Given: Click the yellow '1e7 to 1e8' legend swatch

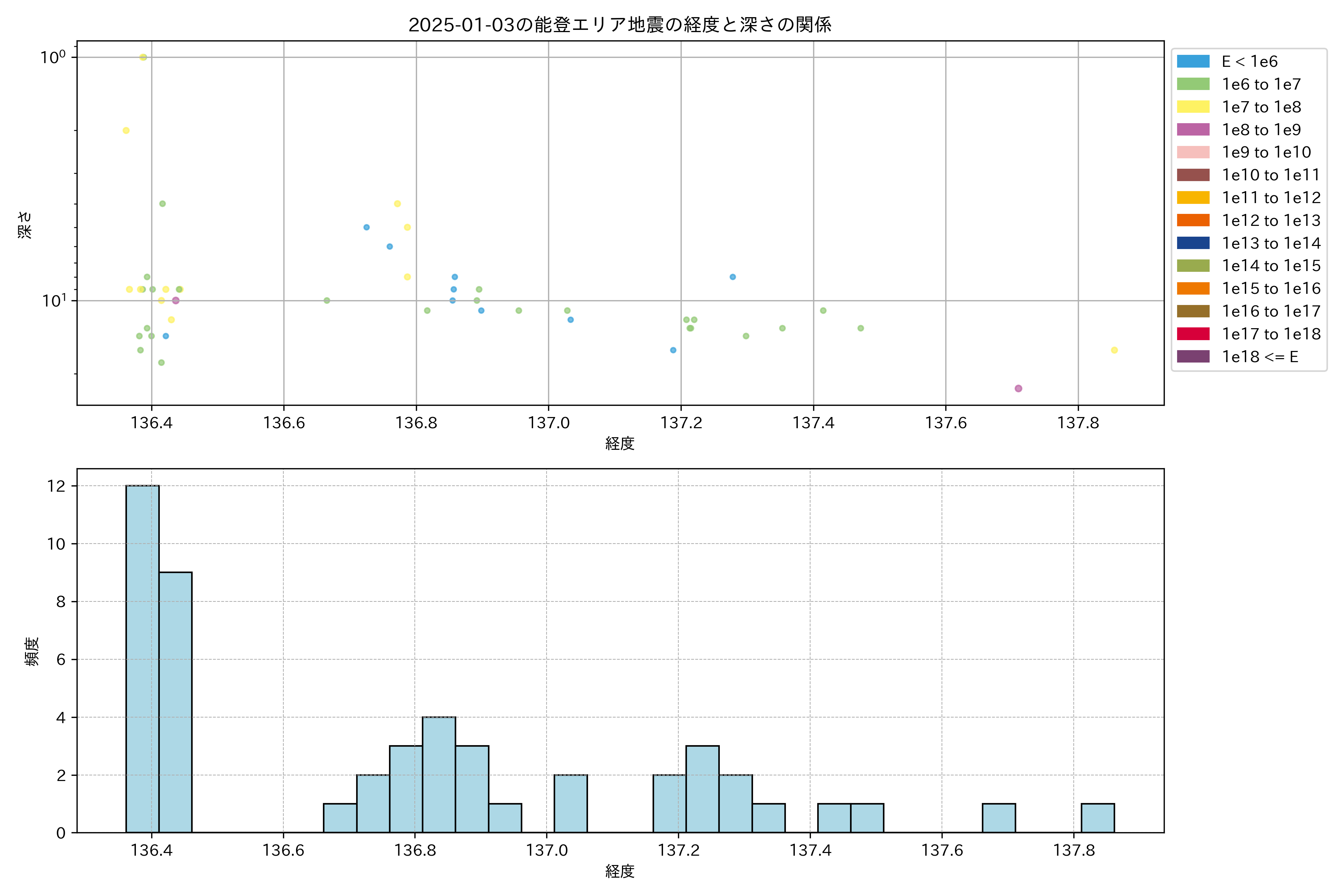Looking at the screenshot, I should 1193,107.
